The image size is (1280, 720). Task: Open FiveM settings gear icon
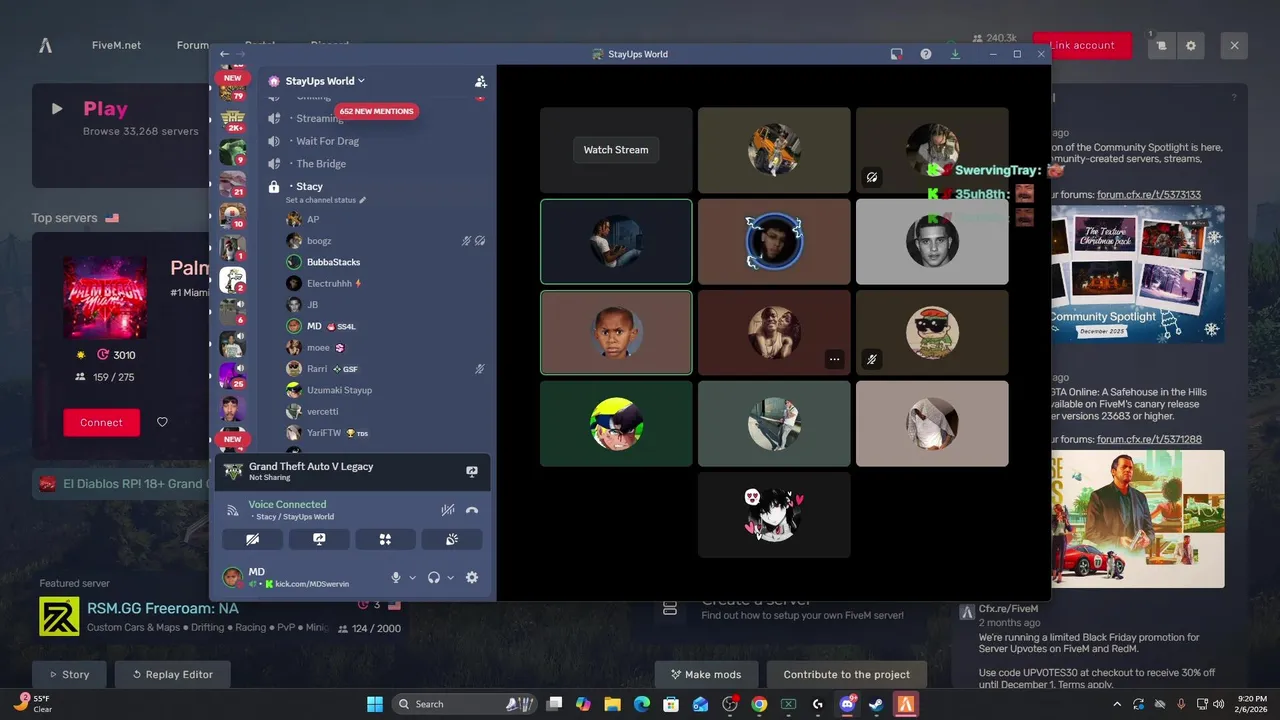[x=1191, y=45]
